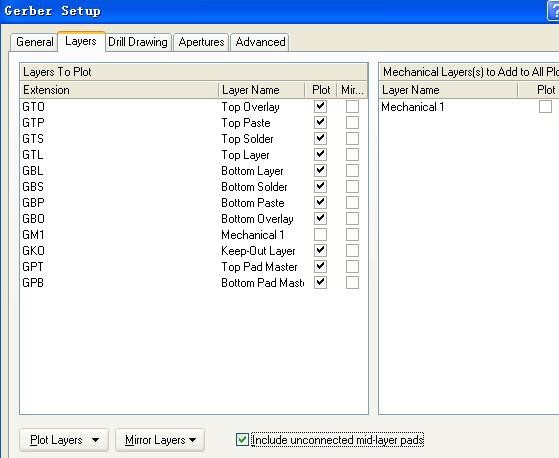Screen dimensions: 559x458
Task: Select the GPB extension cell
Action: pos(33,283)
